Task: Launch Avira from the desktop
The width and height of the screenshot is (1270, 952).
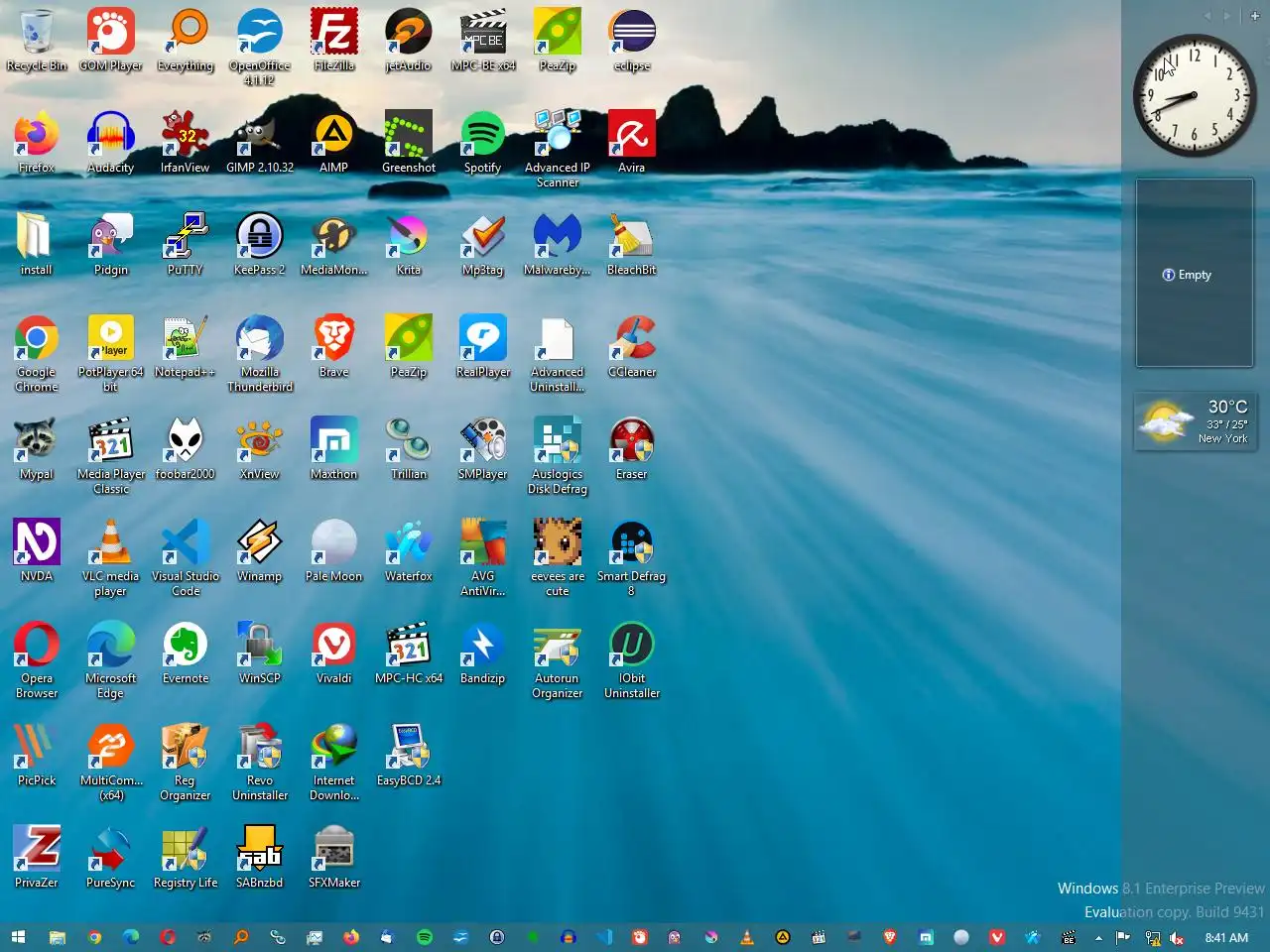Action: pos(632,143)
